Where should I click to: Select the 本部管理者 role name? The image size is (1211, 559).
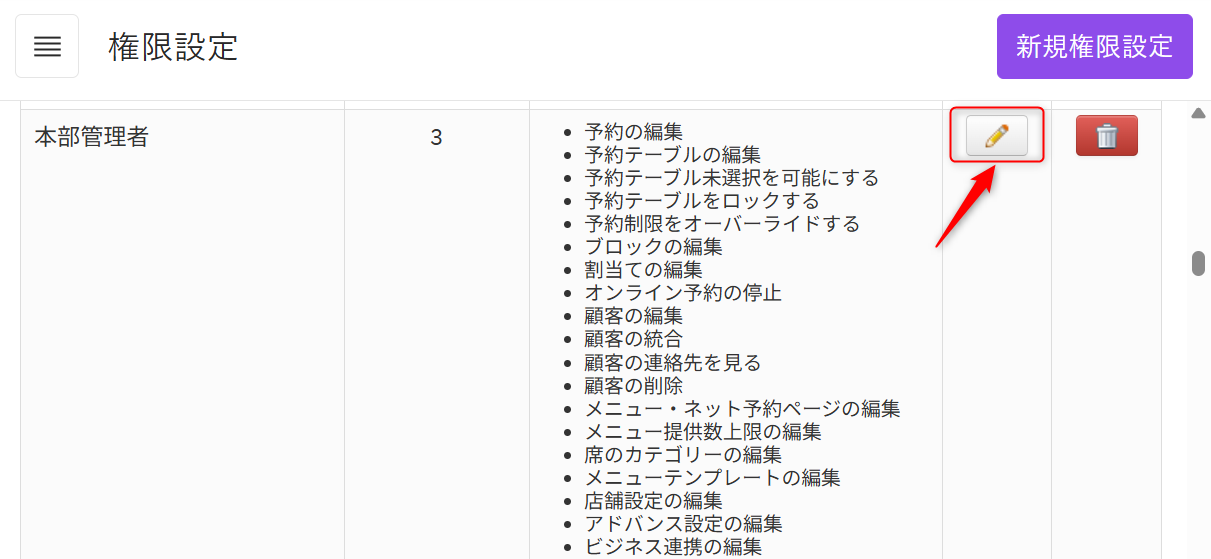(x=92, y=137)
